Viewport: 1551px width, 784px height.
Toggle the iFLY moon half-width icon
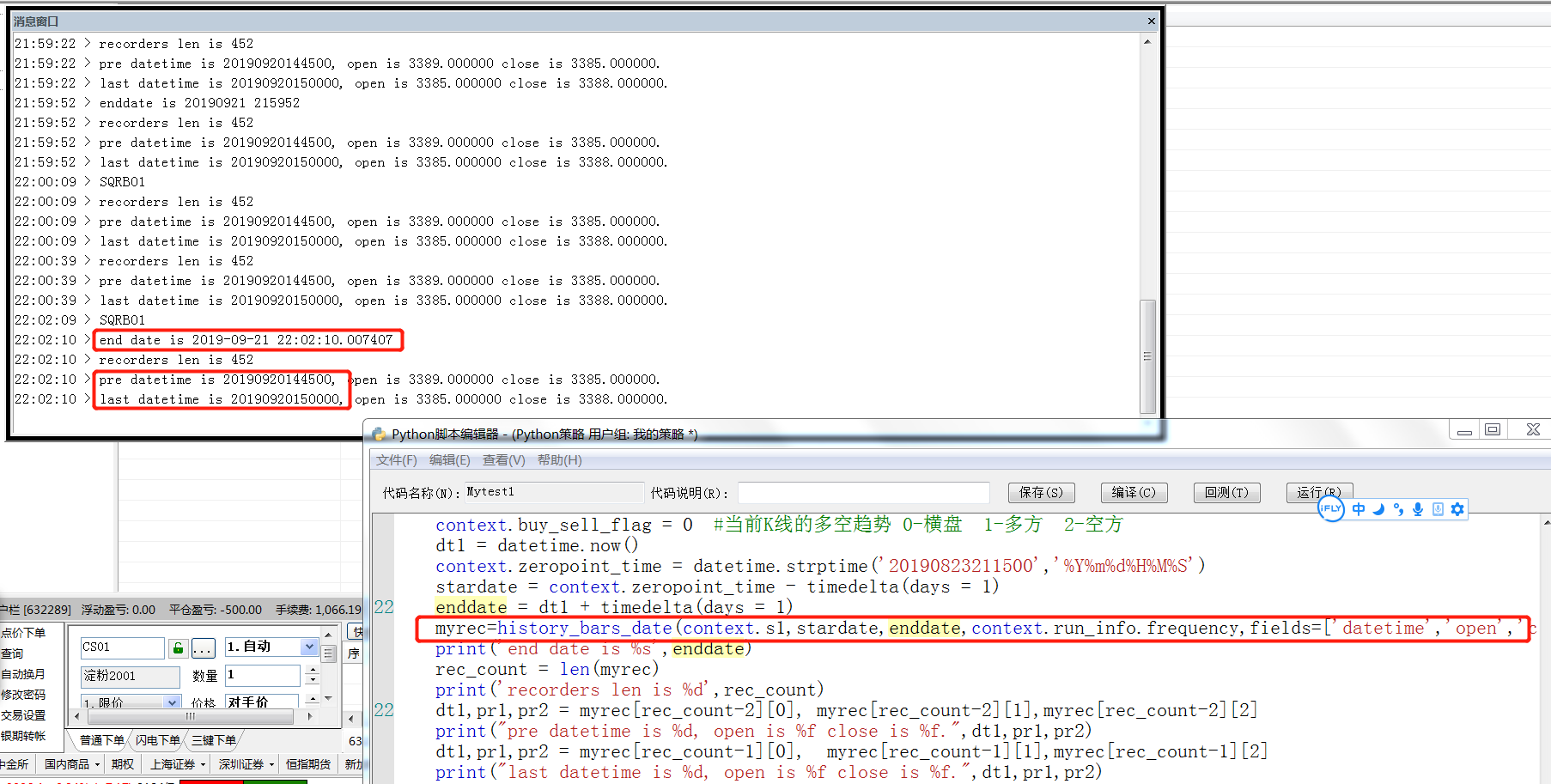pyautogui.click(x=1378, y=509)
